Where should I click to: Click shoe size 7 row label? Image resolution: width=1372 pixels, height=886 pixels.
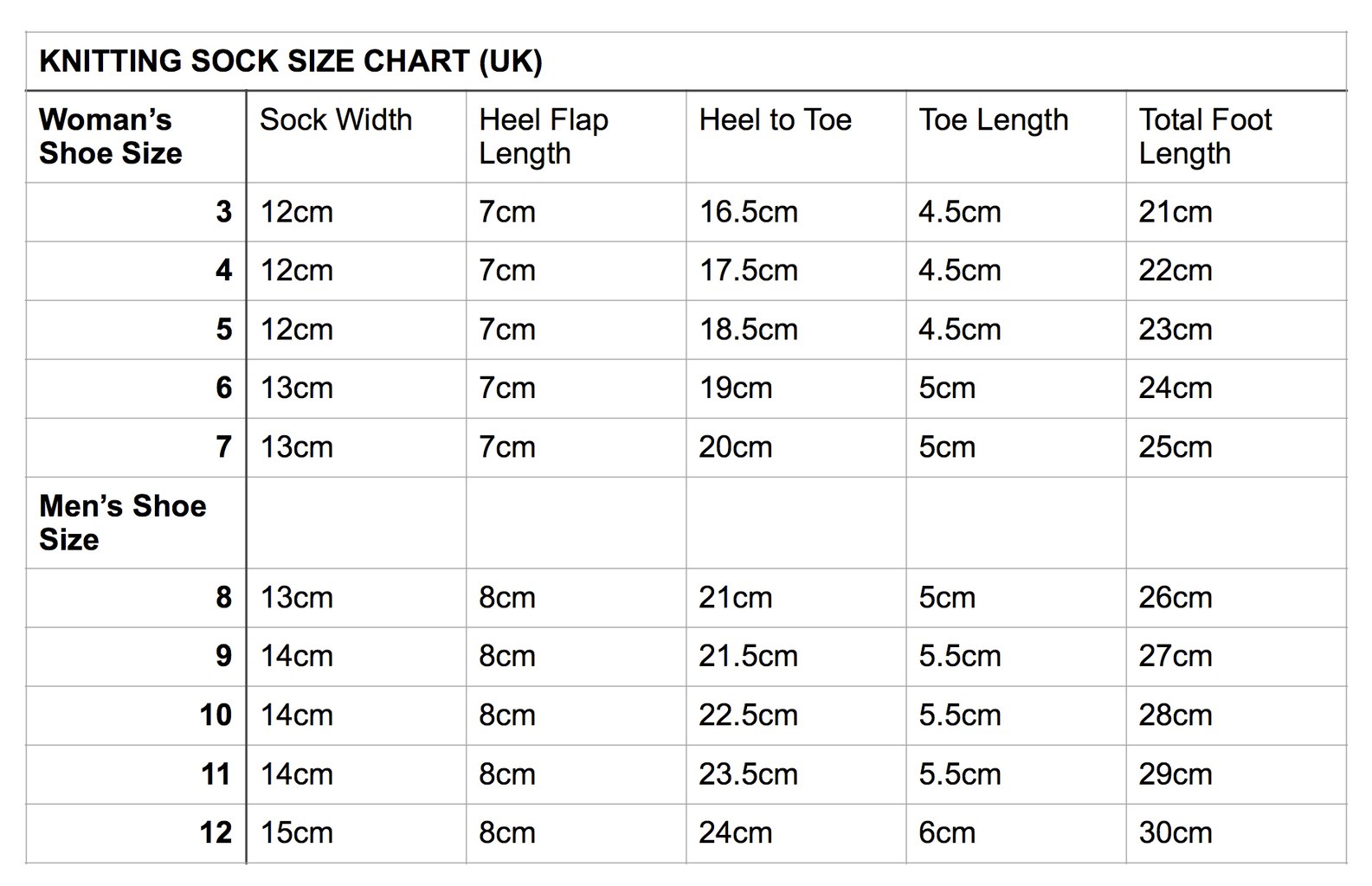click(223, 447)
